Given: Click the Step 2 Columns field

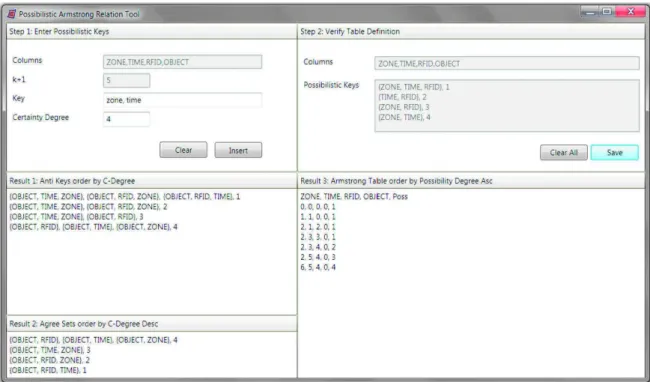Looking at the screenshot, I should tap(507, 64).
